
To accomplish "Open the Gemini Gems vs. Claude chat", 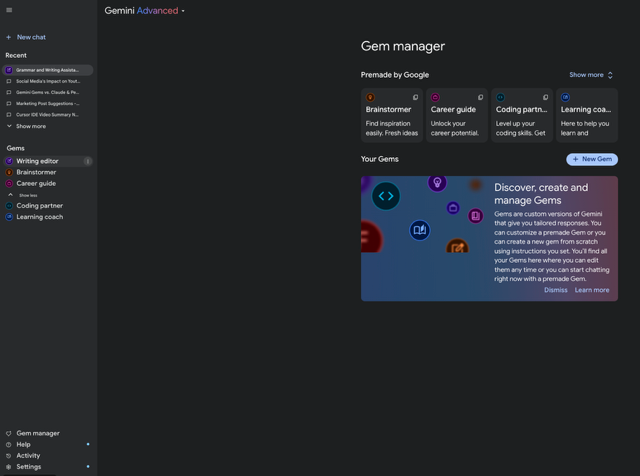I will (48, 92).
